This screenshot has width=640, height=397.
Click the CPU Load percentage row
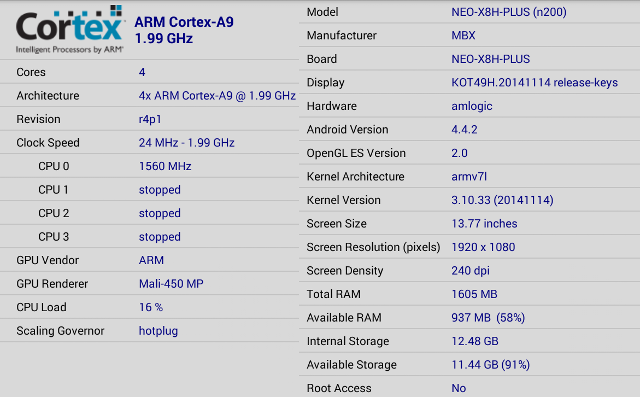click(x=149, y=307)
